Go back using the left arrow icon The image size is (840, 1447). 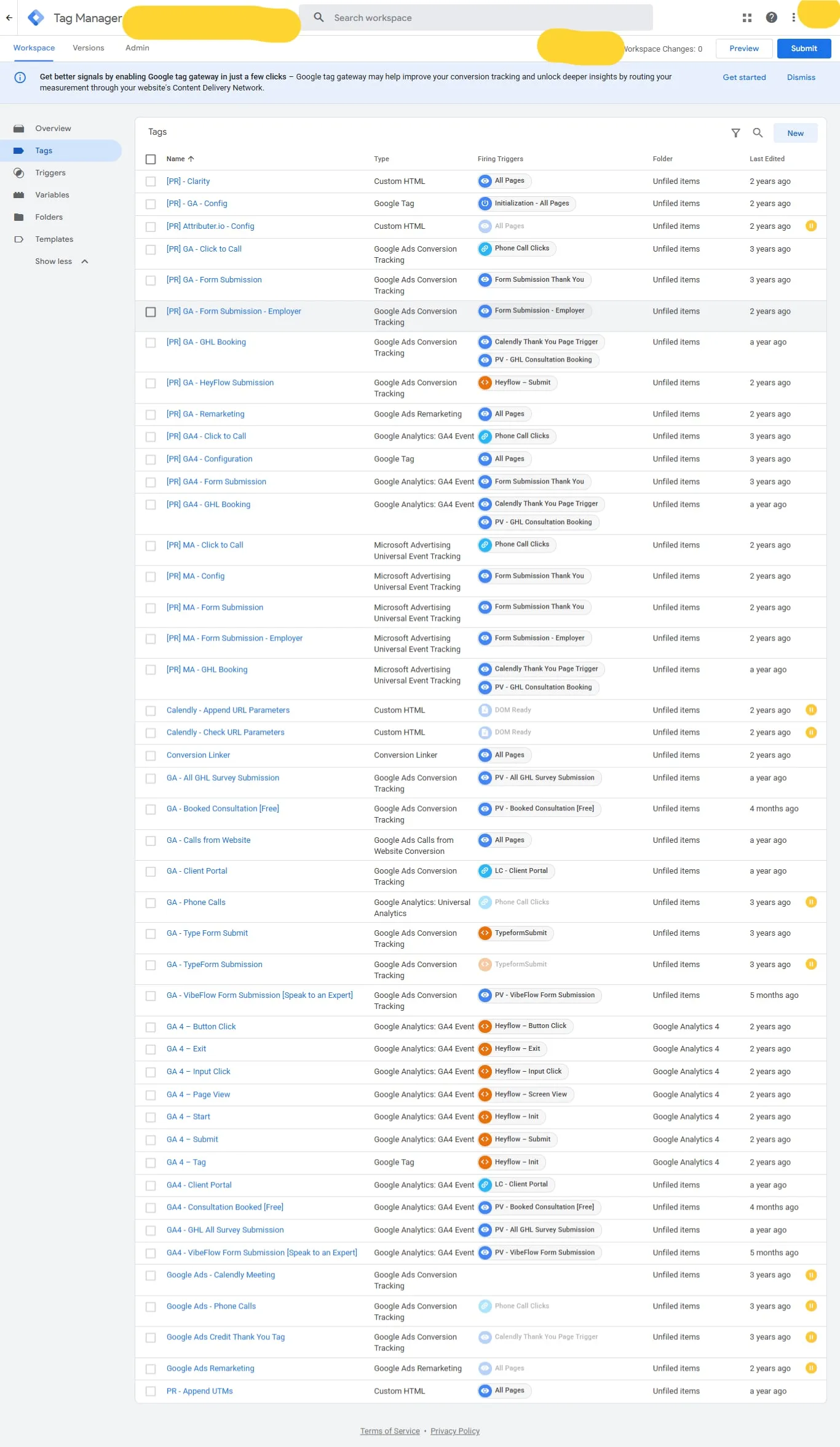coord(9,18)
